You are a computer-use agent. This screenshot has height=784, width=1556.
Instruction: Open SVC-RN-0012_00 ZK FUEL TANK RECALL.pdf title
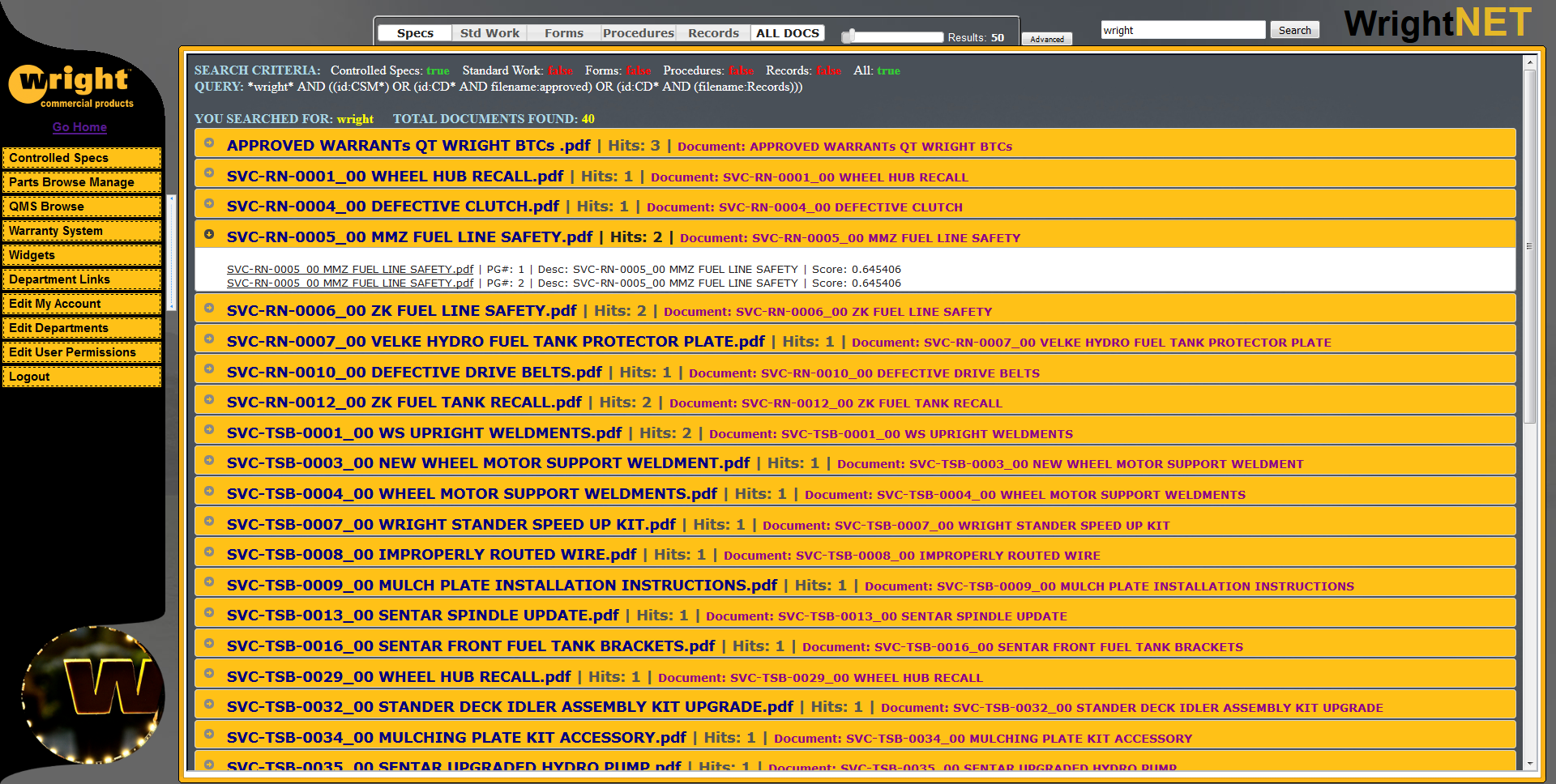(404, 403)
